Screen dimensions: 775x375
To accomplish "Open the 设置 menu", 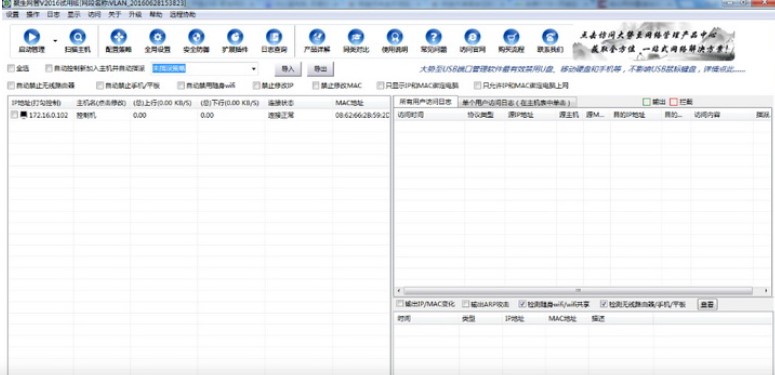I will pos(12,15).
